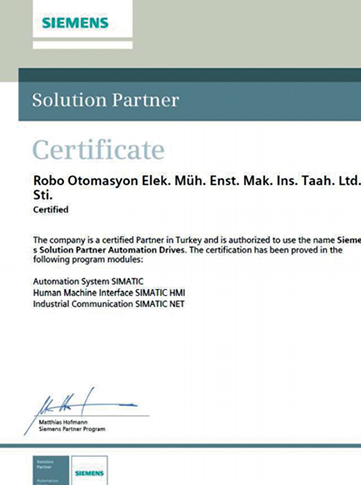Click the 'Certificate' title
This screenshot has width=361, height=485.
pos(98,150)
